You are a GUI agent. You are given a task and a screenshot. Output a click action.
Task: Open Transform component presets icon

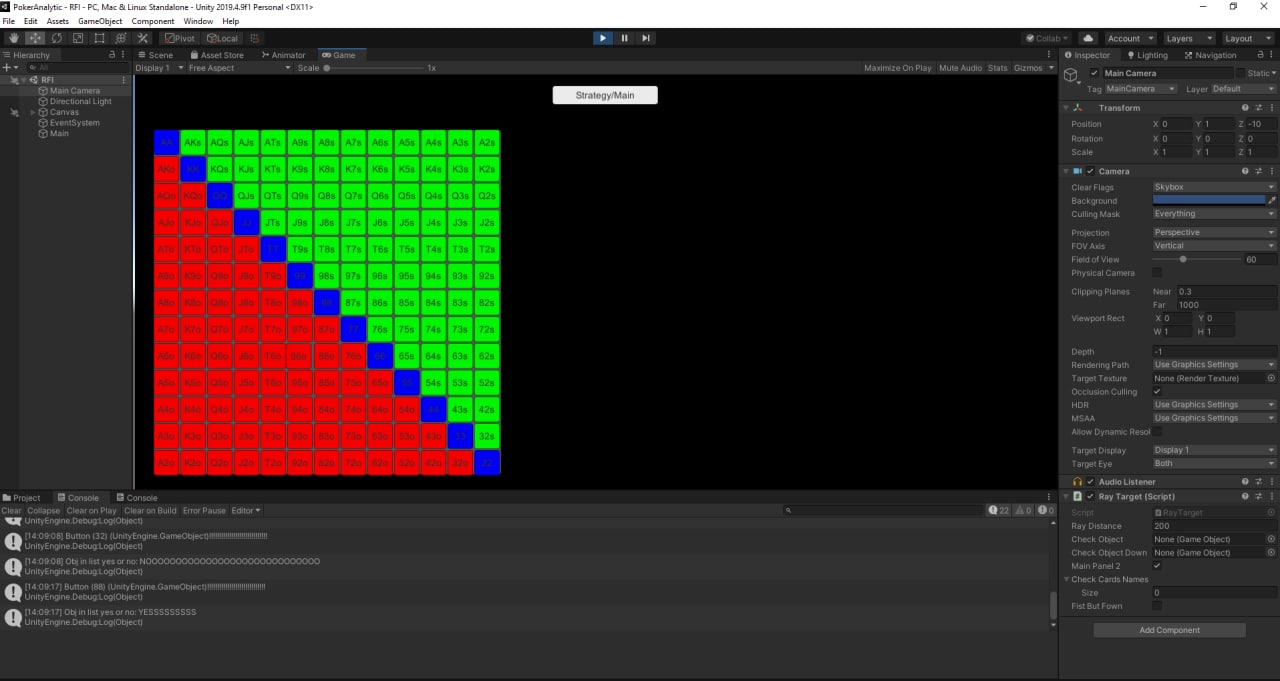1258,107
